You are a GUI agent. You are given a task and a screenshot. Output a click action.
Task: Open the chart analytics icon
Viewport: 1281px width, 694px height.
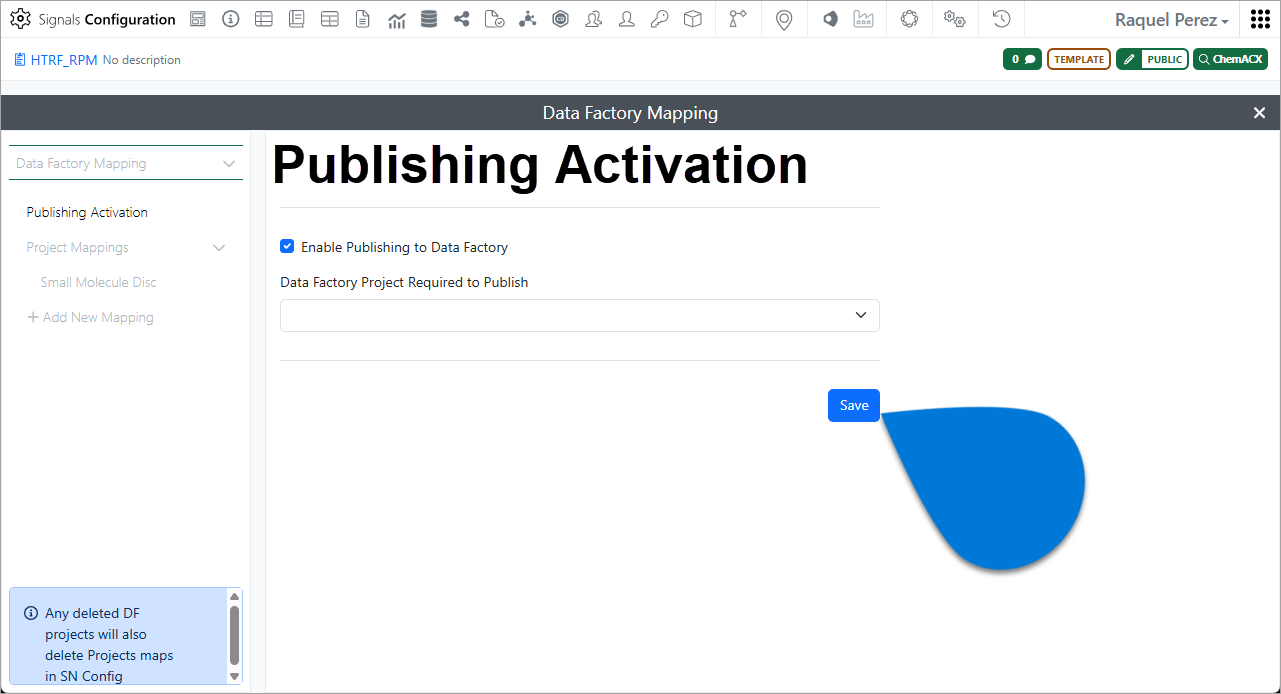tap(396, 19)
